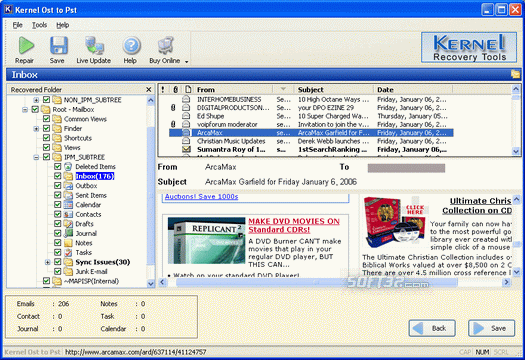Select the Inbox(176) folder
The height and width of the screenshot is (360, 525).
(95, 176)
